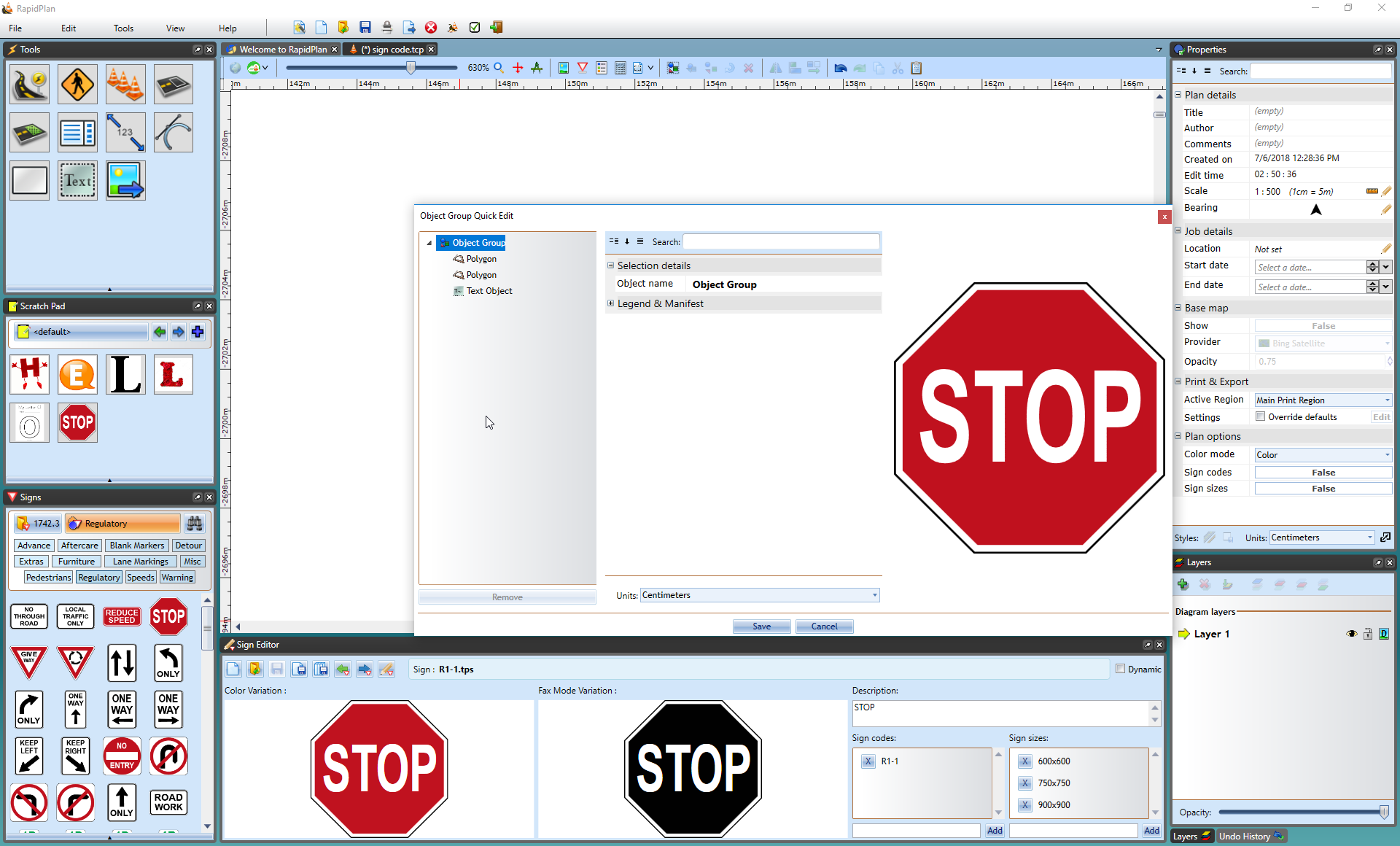Open Start date dropdown arrow

(x=1385, y=267)
